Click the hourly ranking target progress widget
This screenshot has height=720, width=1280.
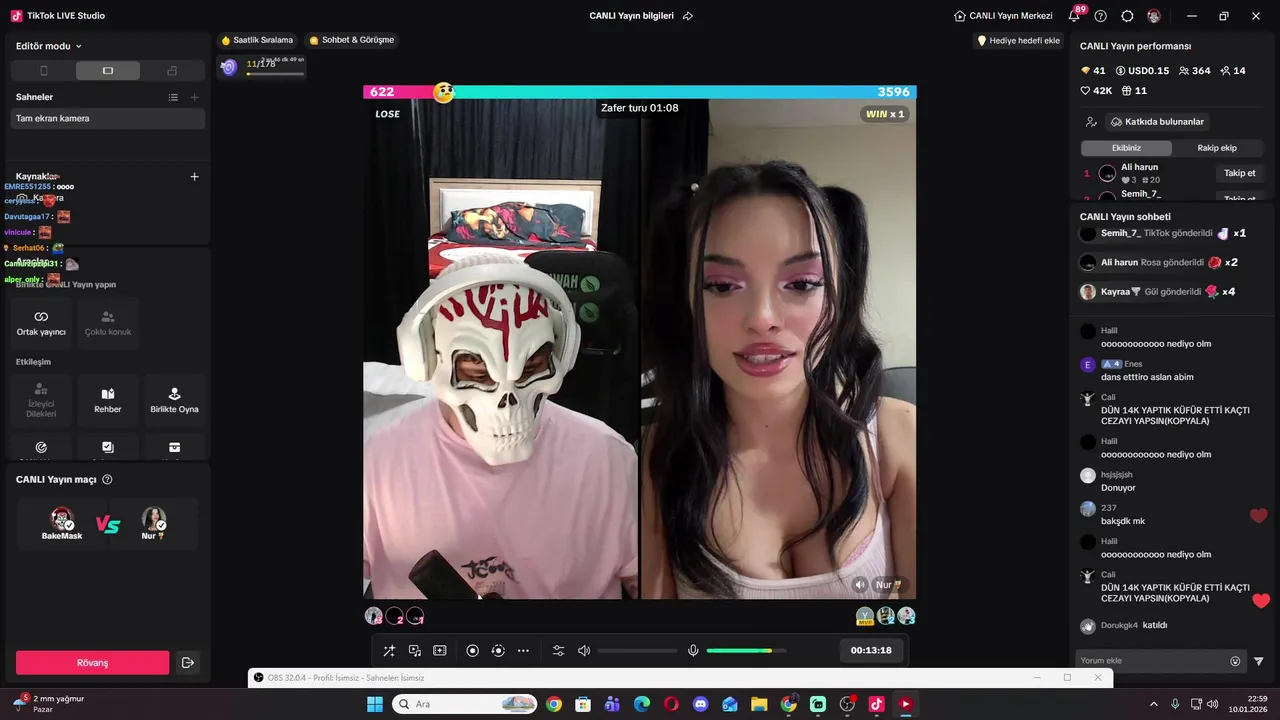click(261, 67)
